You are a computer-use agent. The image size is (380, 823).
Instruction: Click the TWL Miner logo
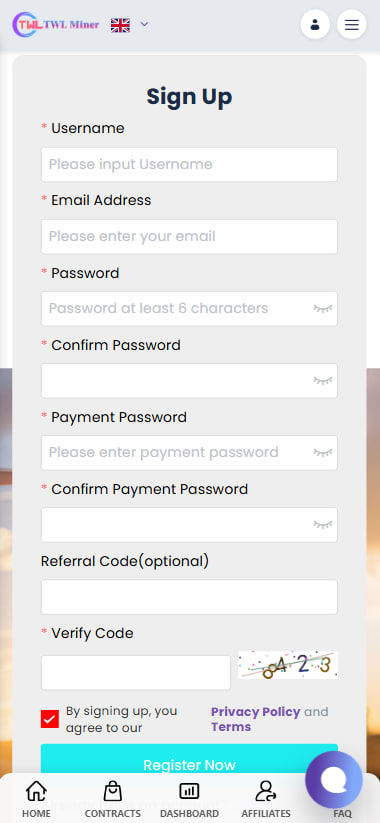(x=56, y=24)
